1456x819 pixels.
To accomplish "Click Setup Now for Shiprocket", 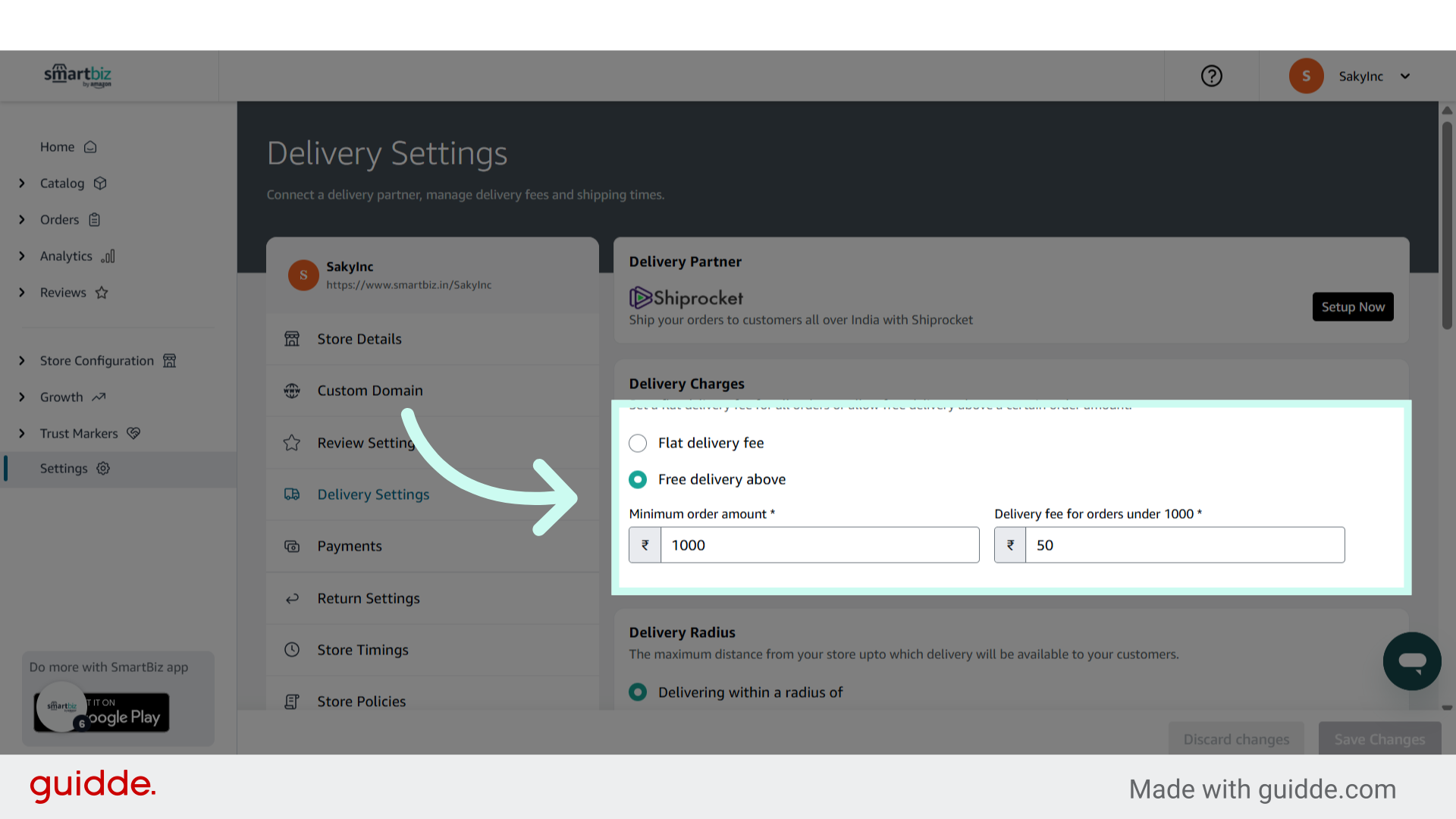I will (x=1352, y=306).
